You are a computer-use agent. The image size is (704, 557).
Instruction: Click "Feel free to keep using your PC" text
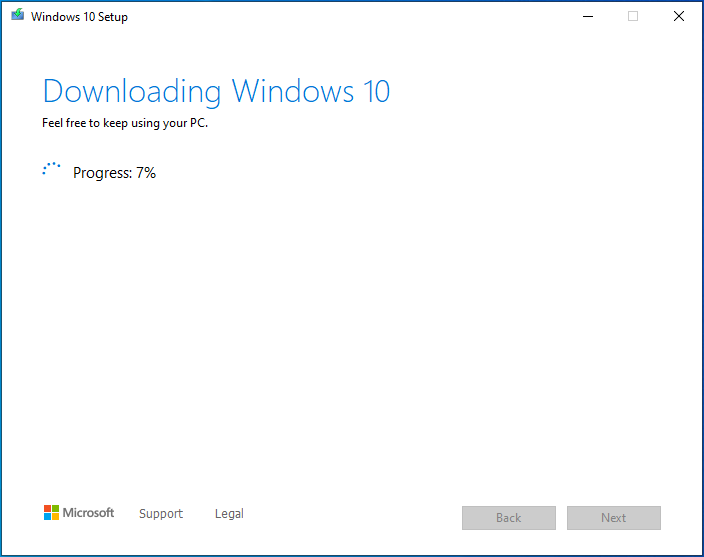point(124,124)
